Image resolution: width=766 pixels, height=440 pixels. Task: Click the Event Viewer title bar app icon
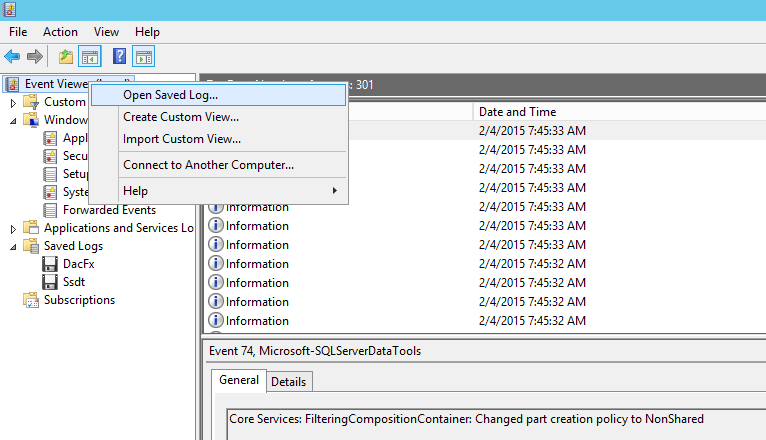coord(10,9)
